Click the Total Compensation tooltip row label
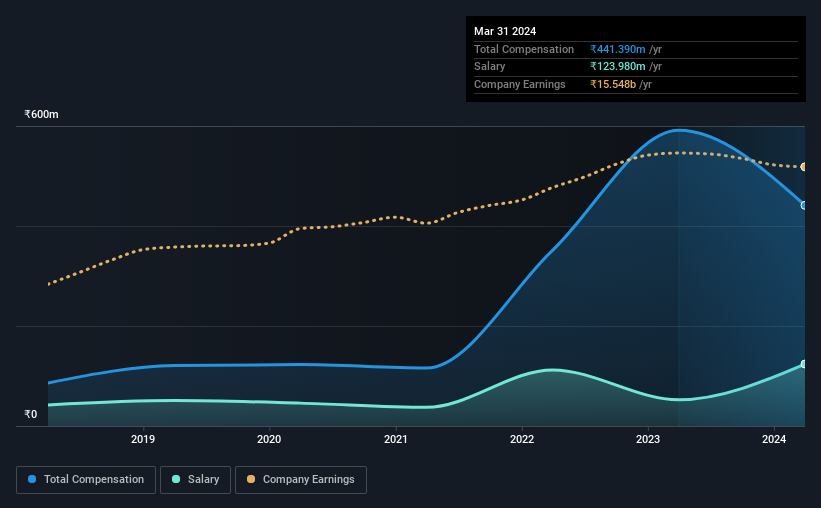 click(x=524, y=49)
